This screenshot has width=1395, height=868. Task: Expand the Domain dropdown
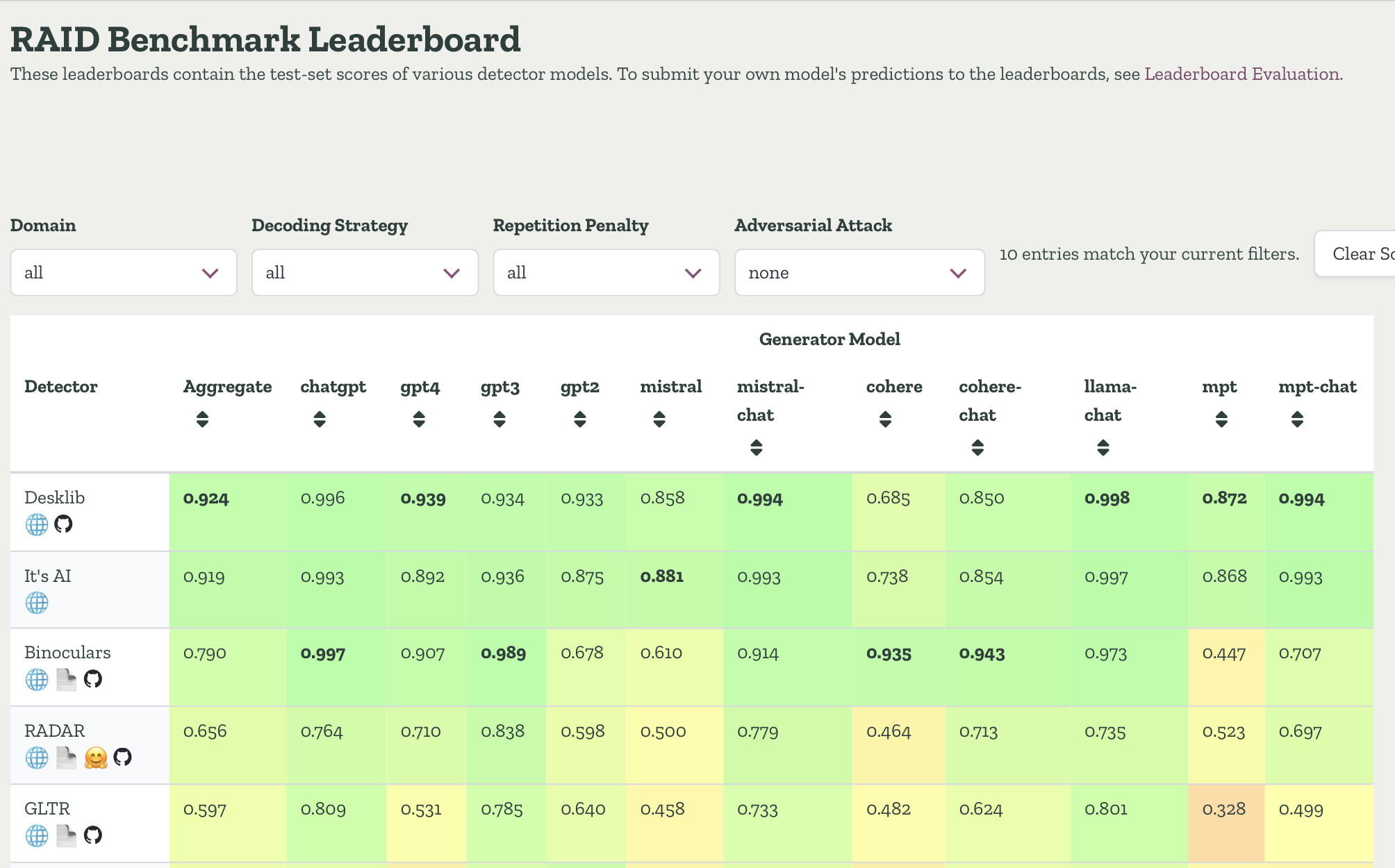coord(124,273)
